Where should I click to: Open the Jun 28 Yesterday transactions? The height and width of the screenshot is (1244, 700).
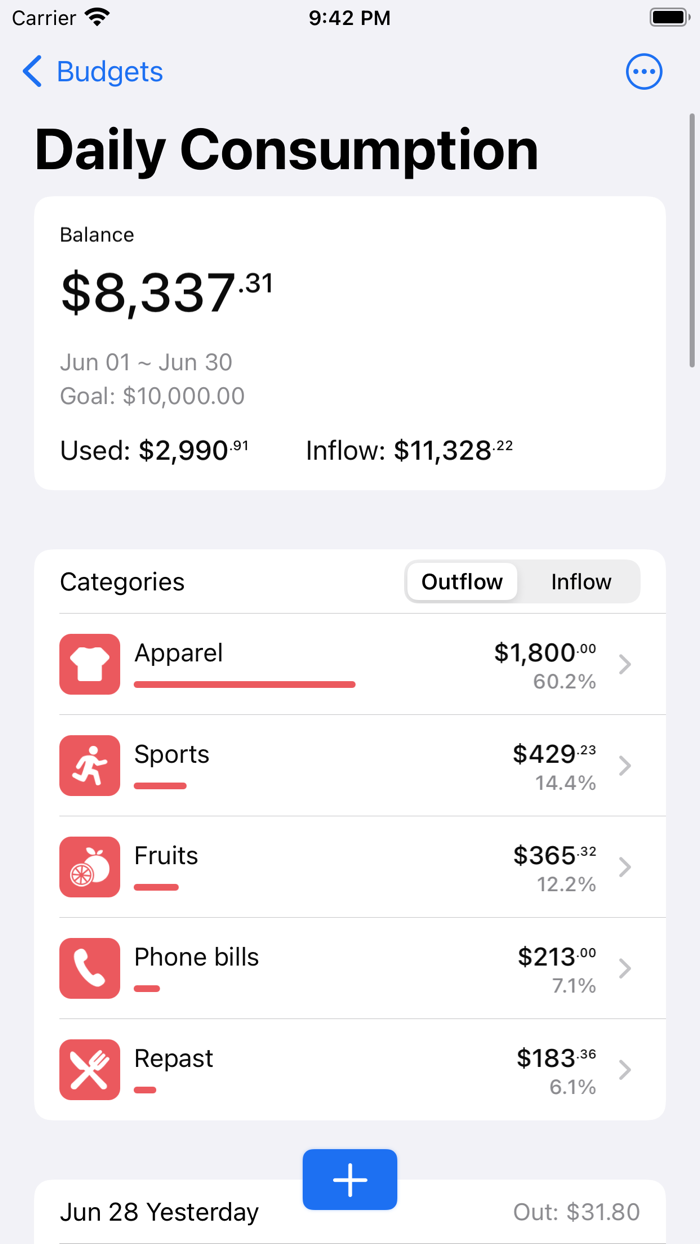tap(160, 1211)
